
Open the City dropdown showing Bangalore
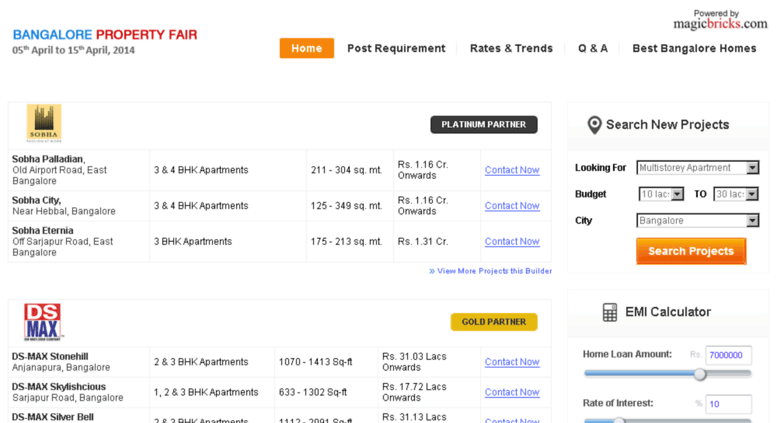coord(697,220)
